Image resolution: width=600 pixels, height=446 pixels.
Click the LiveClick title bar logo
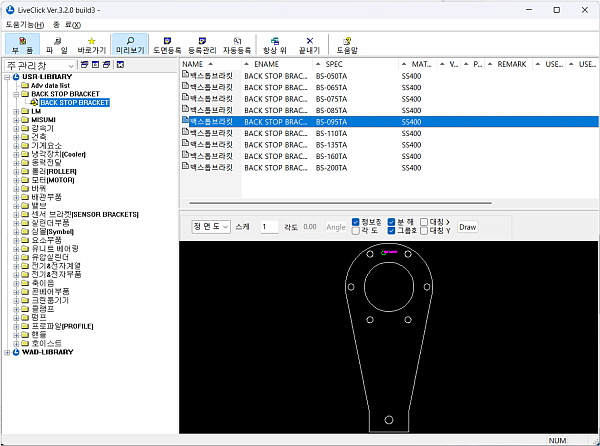pos(10,10)
